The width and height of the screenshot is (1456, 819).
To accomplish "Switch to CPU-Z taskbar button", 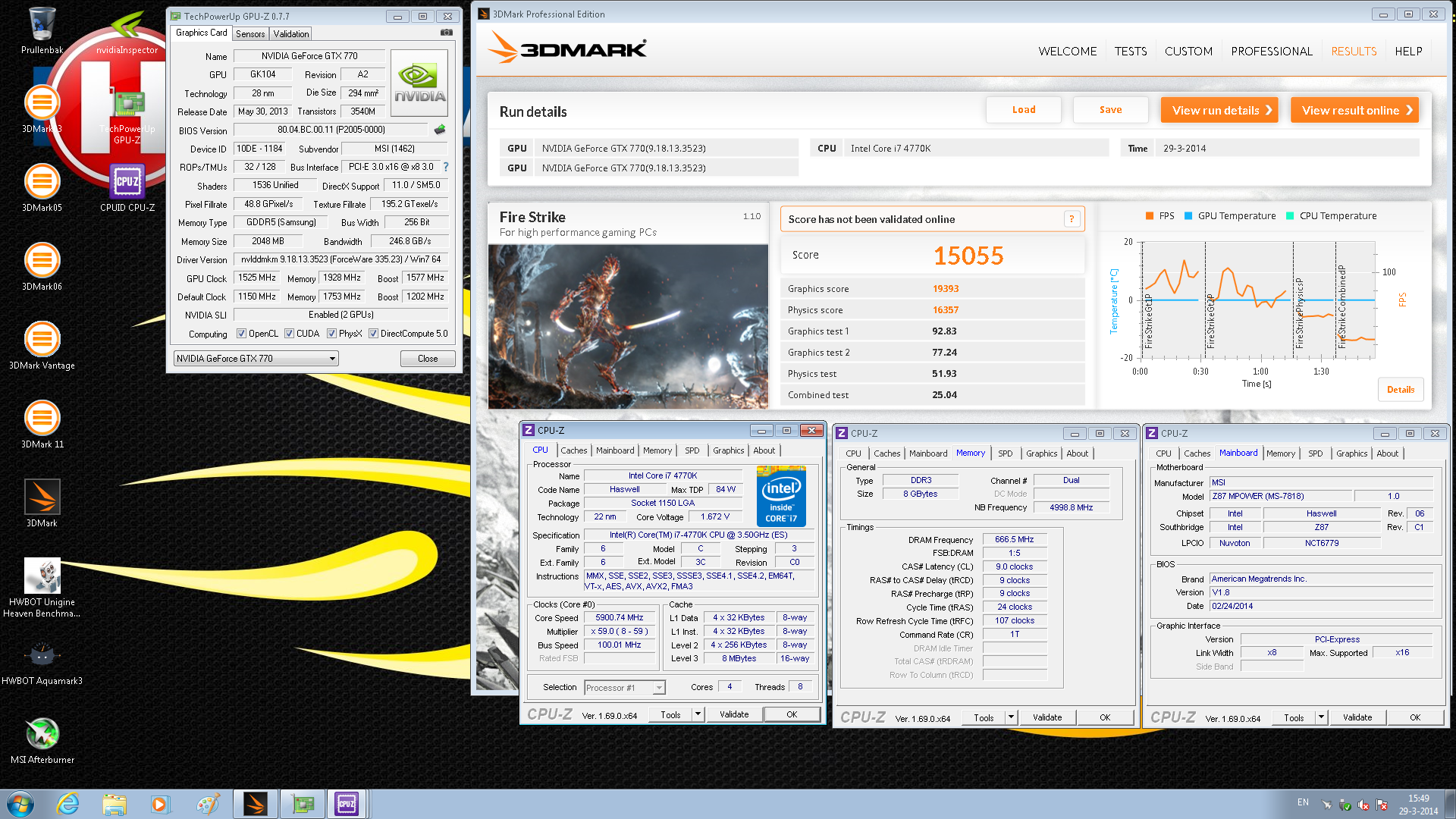I will pos(347,804).
